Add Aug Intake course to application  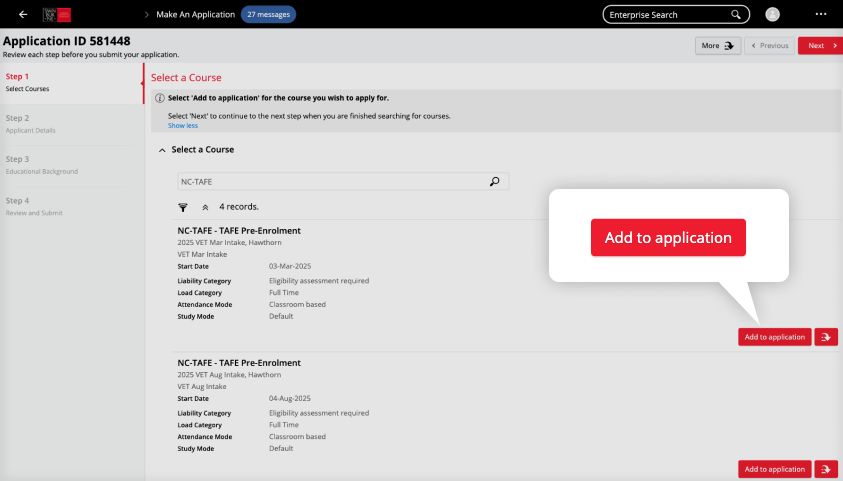[x=774, y=469]
